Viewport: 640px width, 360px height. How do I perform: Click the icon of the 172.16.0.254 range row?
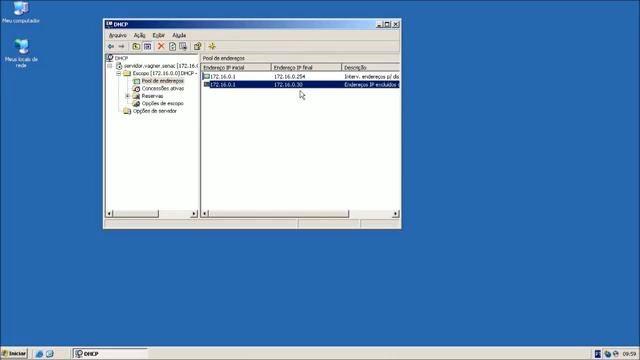(206, 76)
